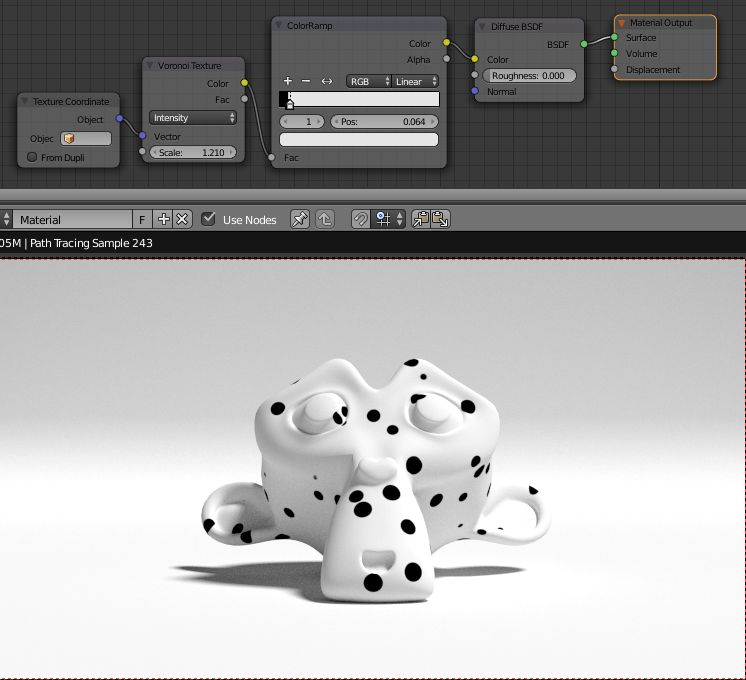Click Diffuse BSDF Normal input socket
The image size is (746, 680).
474,91
